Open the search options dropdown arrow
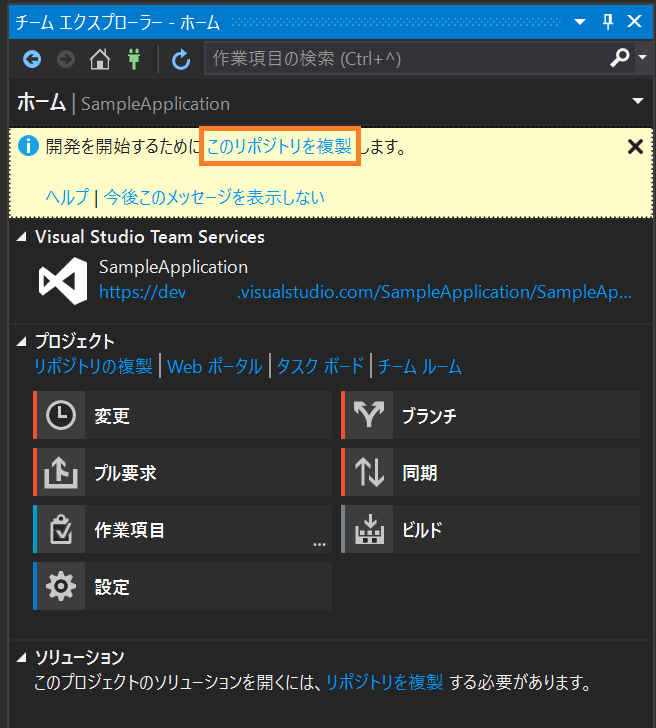 [643, 57]
